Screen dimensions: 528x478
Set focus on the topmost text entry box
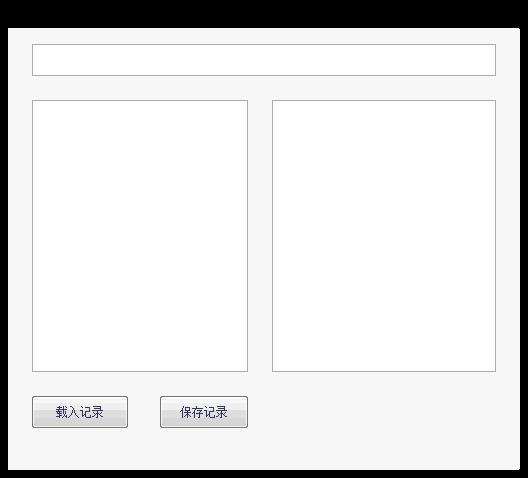(x=264, y=60)
